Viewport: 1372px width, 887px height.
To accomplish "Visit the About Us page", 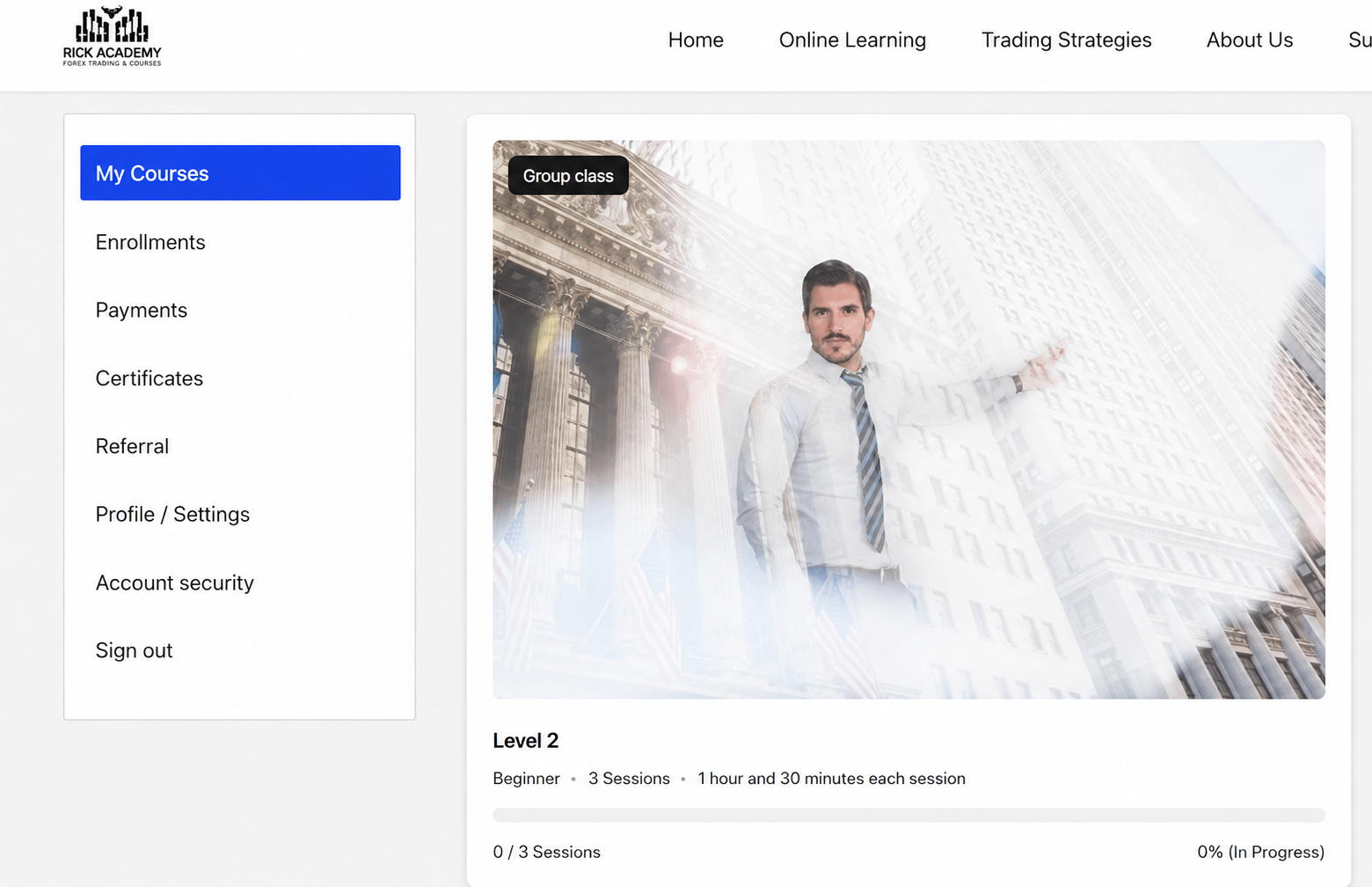I will (1249, 40).
